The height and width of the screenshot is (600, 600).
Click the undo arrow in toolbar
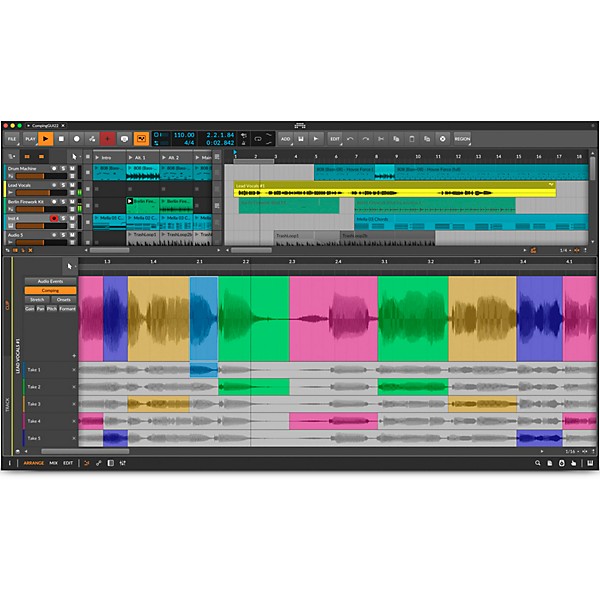350,139
